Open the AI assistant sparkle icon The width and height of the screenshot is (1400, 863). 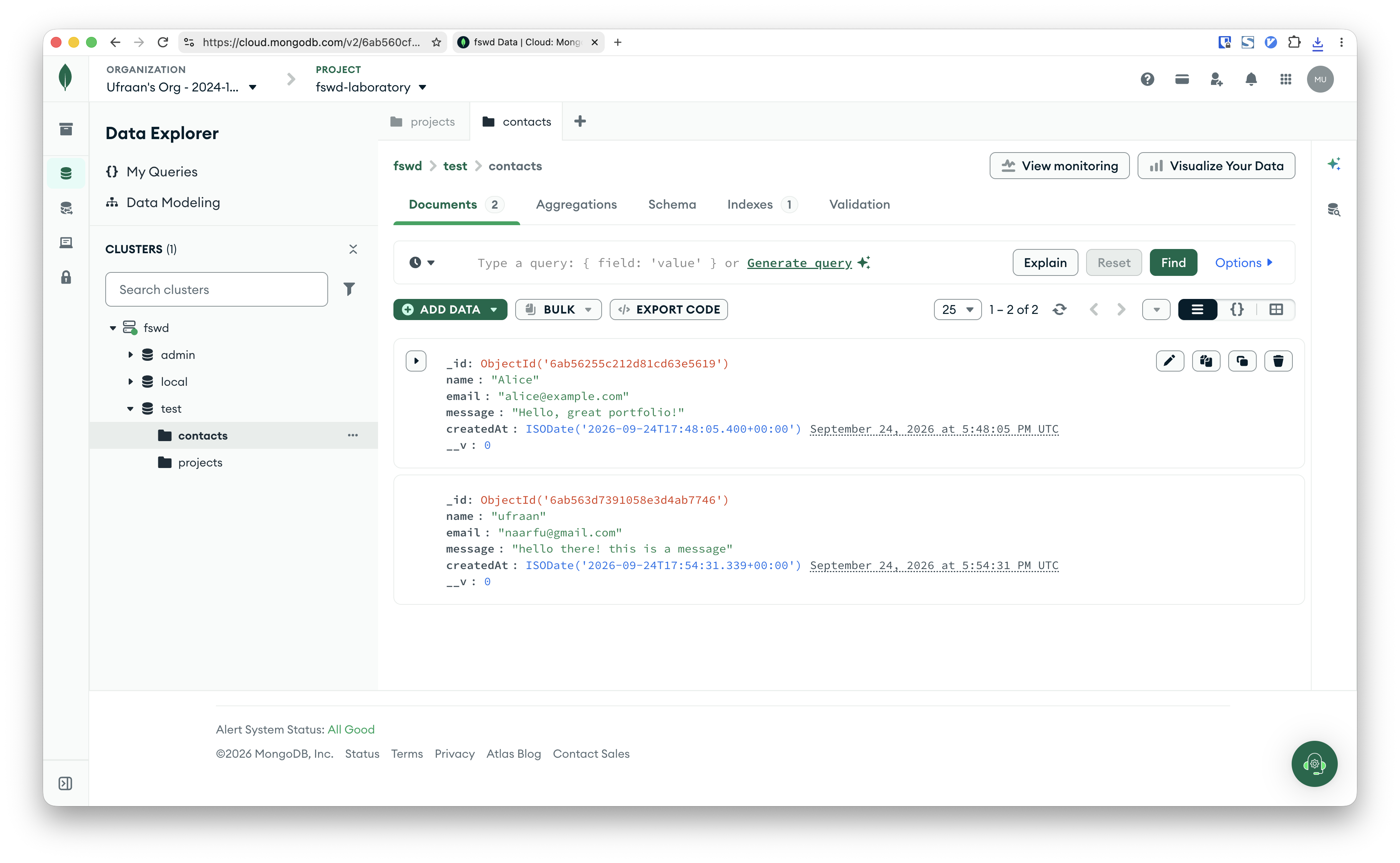click(x=1334, y=164)
